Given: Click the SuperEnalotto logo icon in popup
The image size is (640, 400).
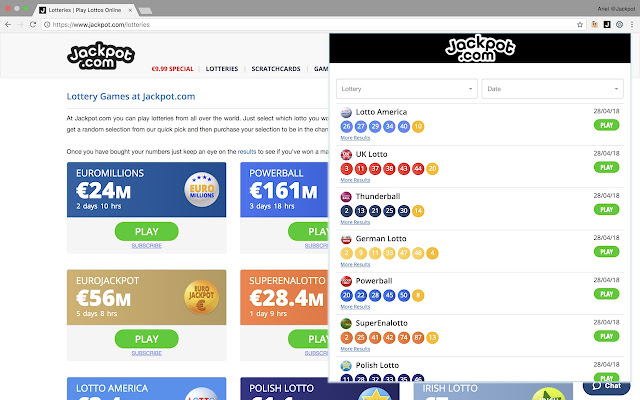Looking at the screenshot, I should pos(346,323).
